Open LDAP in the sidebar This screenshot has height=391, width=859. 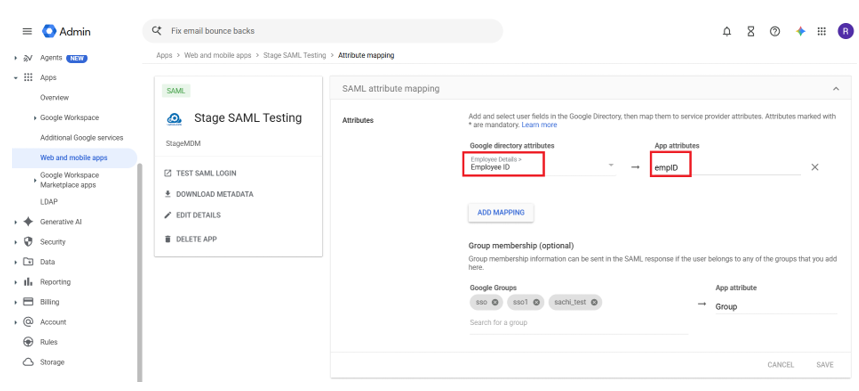click(49, 202)
